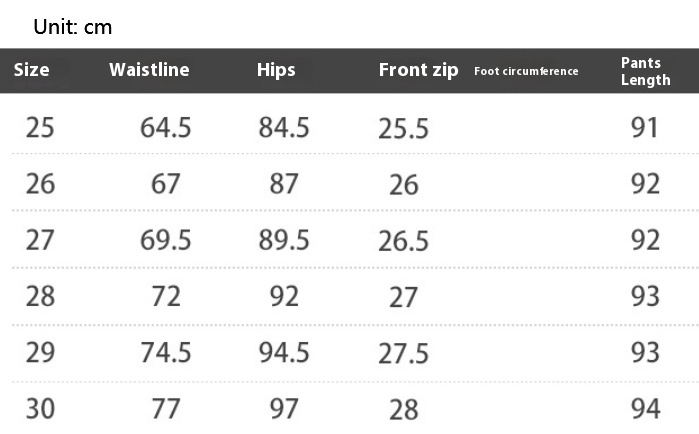Viewport: 699px width, 434px height.
Task: Click size 29 in Size column
Action: (x=40, y=352)
